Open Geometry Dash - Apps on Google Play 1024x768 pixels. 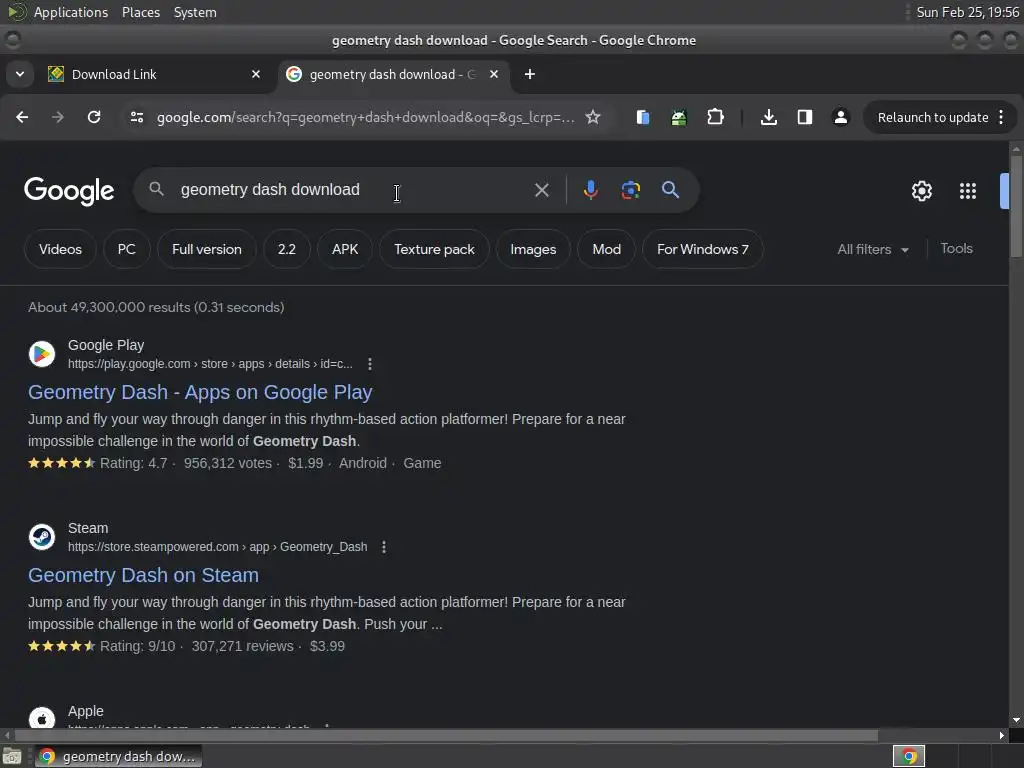pyautogui.click(x=200, y=392)
